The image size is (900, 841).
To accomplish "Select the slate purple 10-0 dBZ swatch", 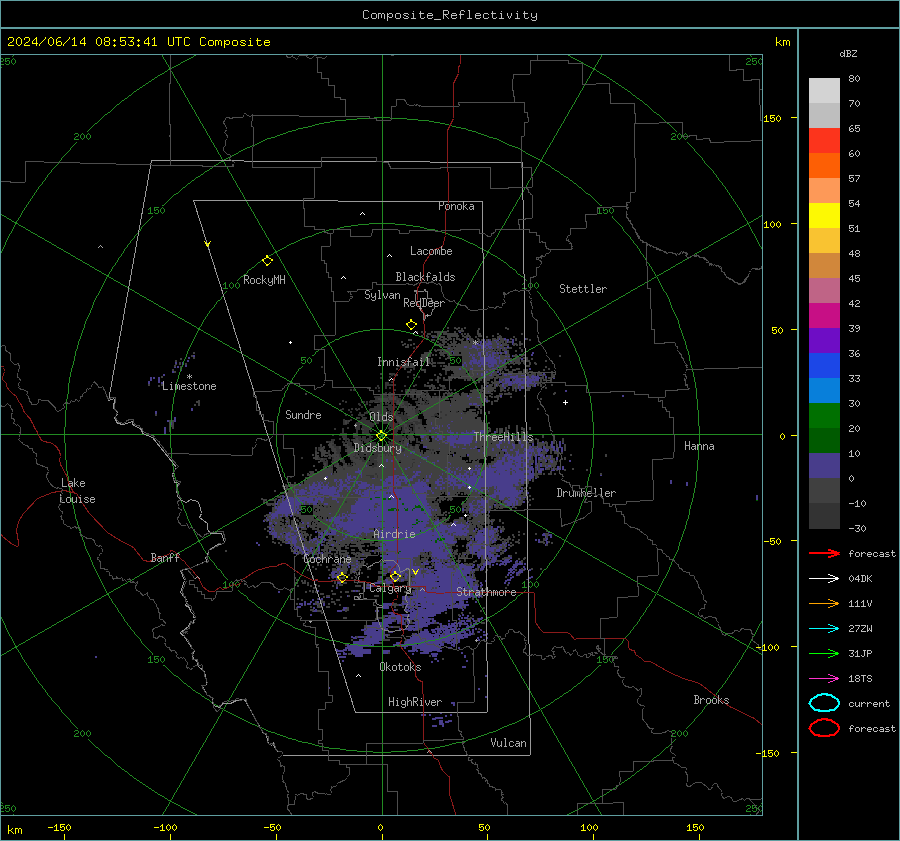I will [824, 466].
